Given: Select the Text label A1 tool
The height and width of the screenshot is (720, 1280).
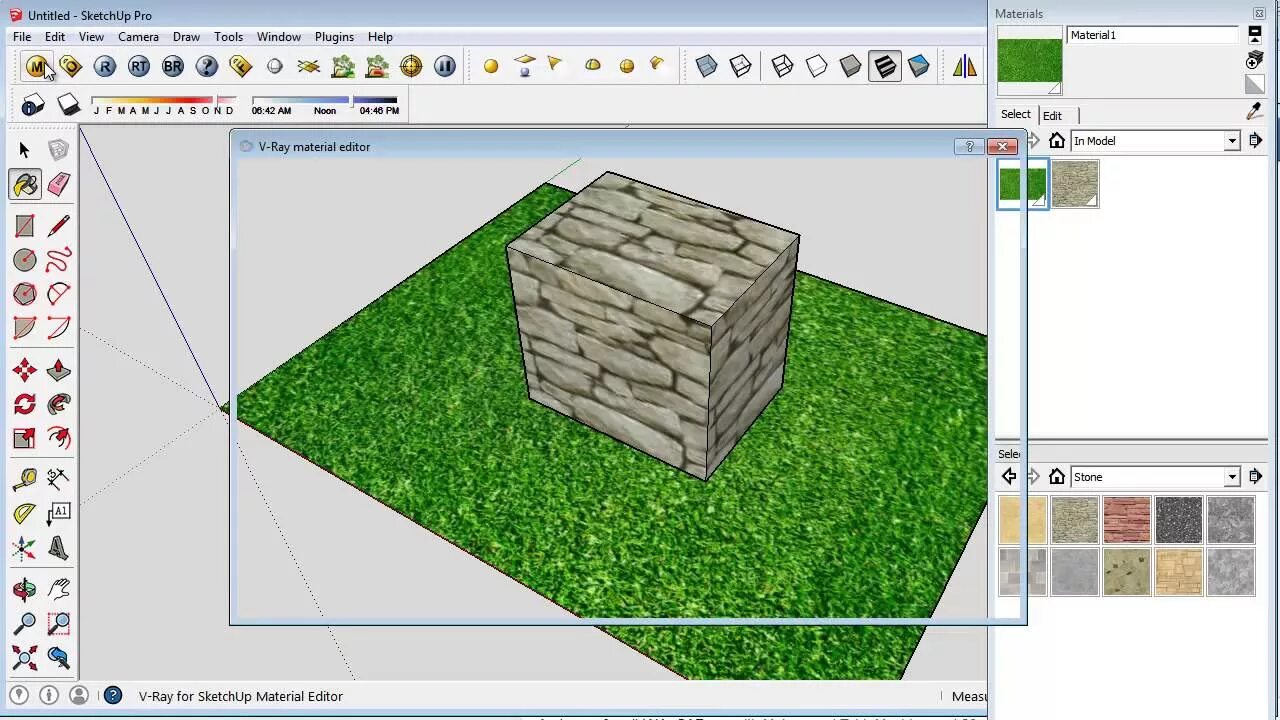Looking at the screenshot, I should (59, 514).
